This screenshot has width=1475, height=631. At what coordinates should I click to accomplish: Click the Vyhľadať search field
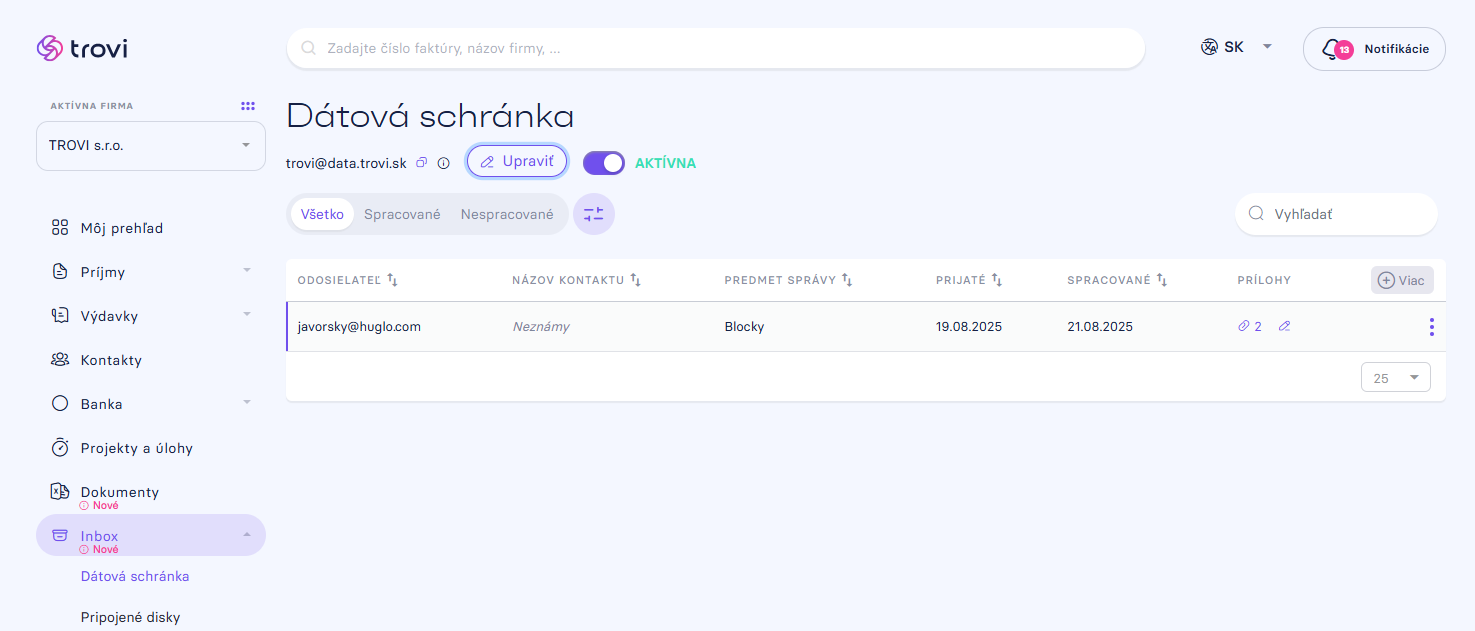pyautogui.click(x=1336, y=214)
